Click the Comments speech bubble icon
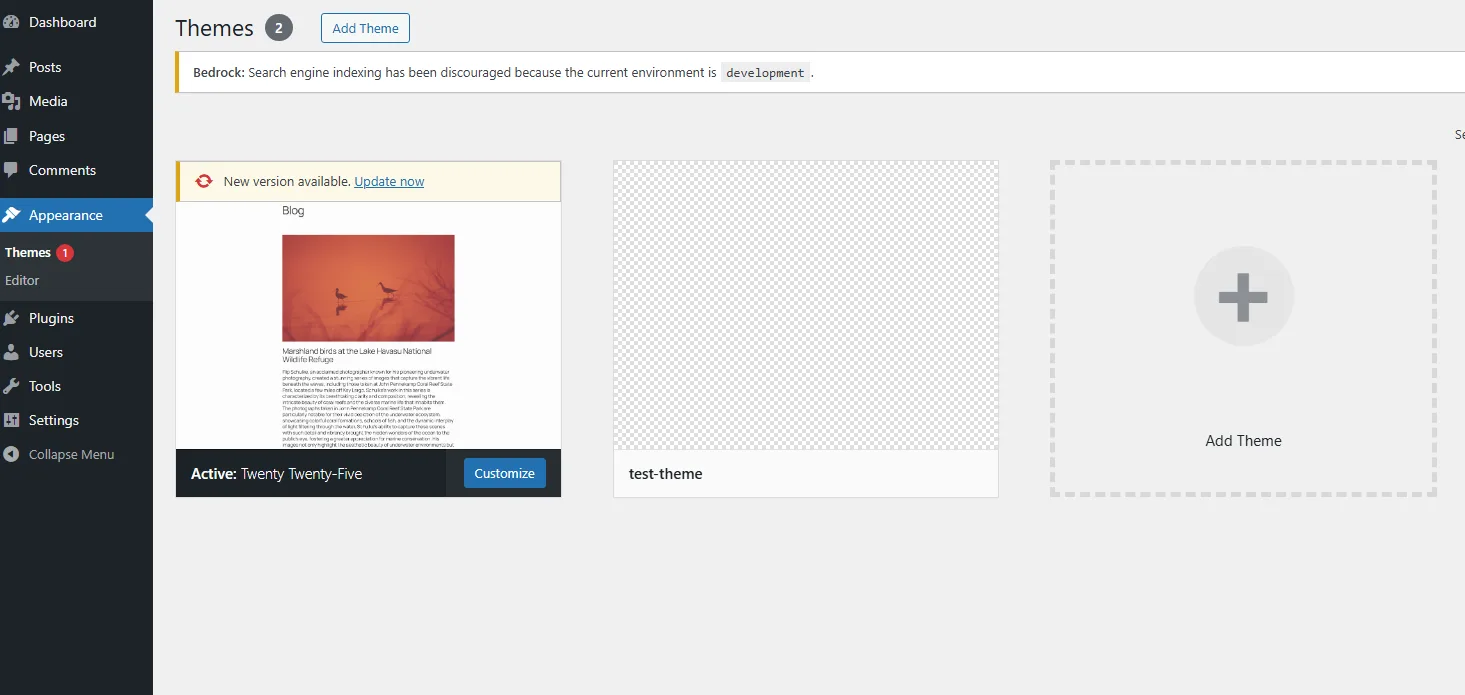1465x695 pixels. [11, 170]
